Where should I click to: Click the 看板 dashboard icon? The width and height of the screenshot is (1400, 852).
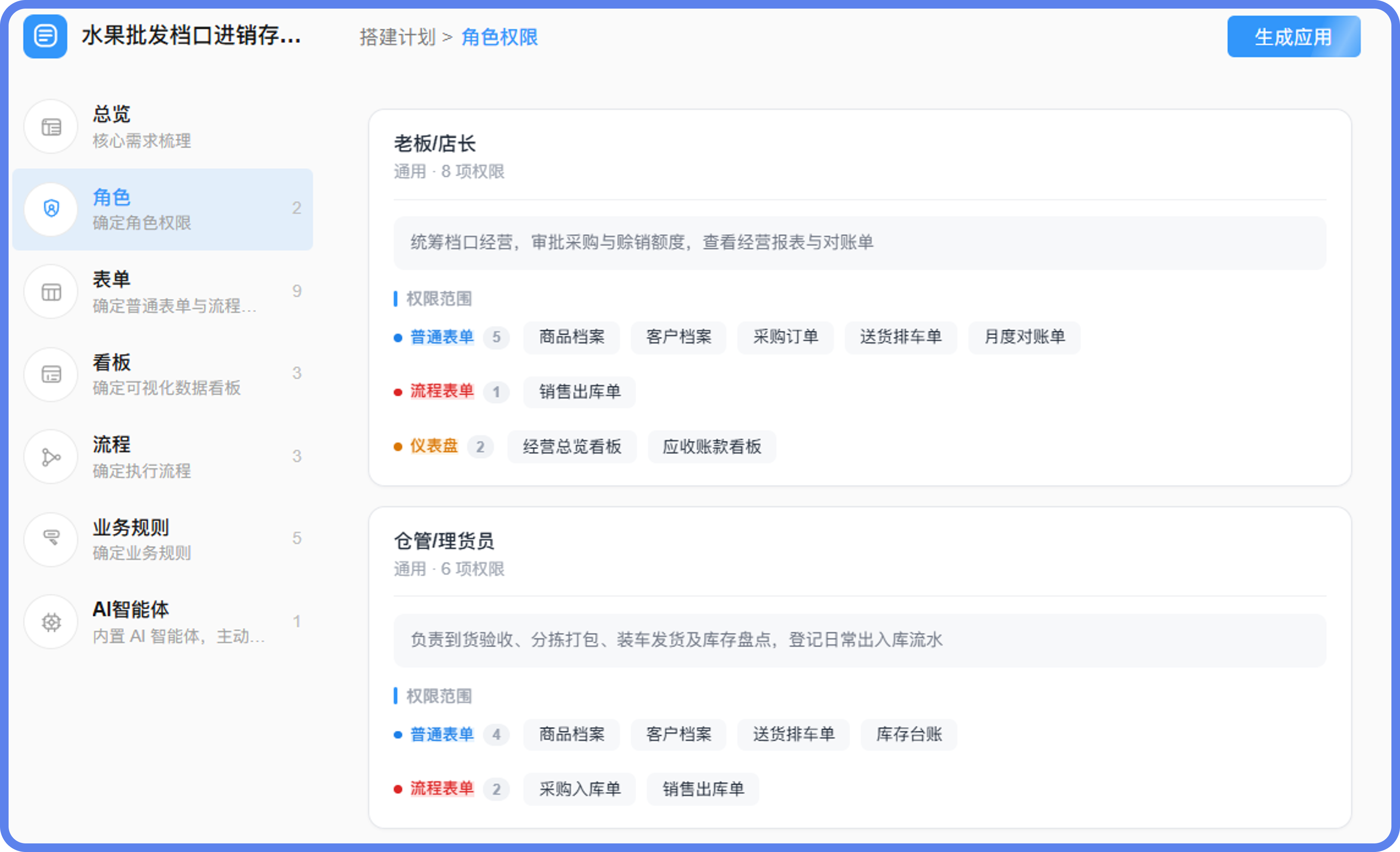pos(51,374)
